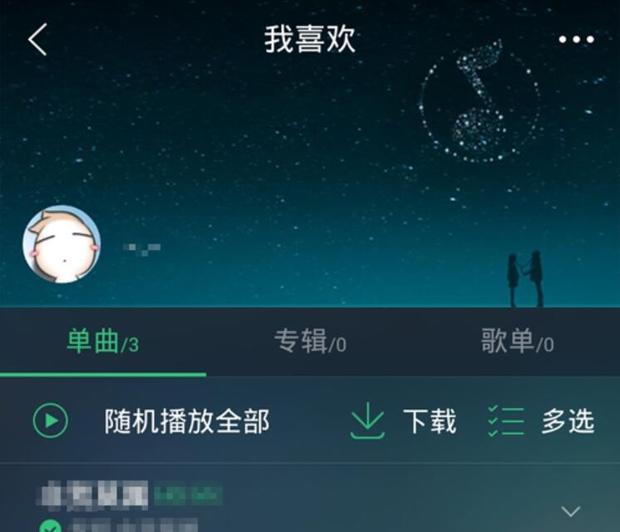
Task: Open the three-dot more options menu
Action: tap(576, 39)
